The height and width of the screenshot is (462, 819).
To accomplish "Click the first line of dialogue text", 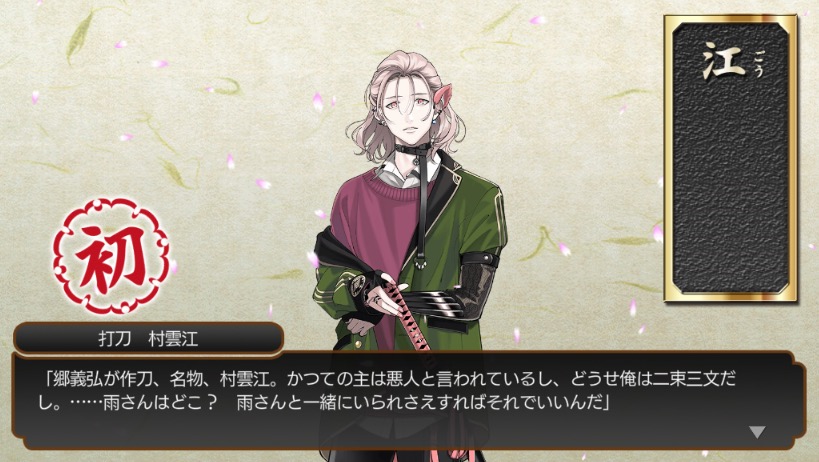I will point(390,379).
